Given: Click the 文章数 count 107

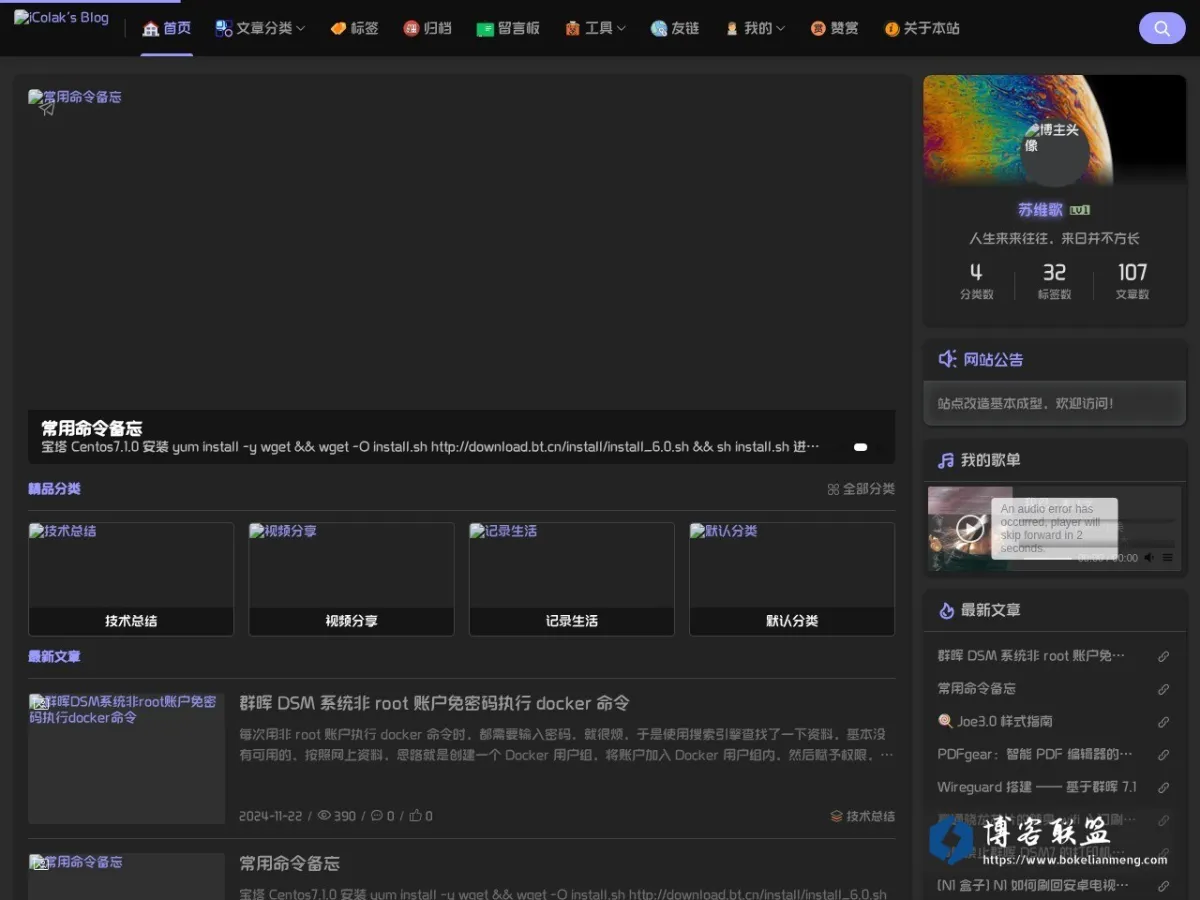Looking at the screenshot, I should pos(1132,272).
